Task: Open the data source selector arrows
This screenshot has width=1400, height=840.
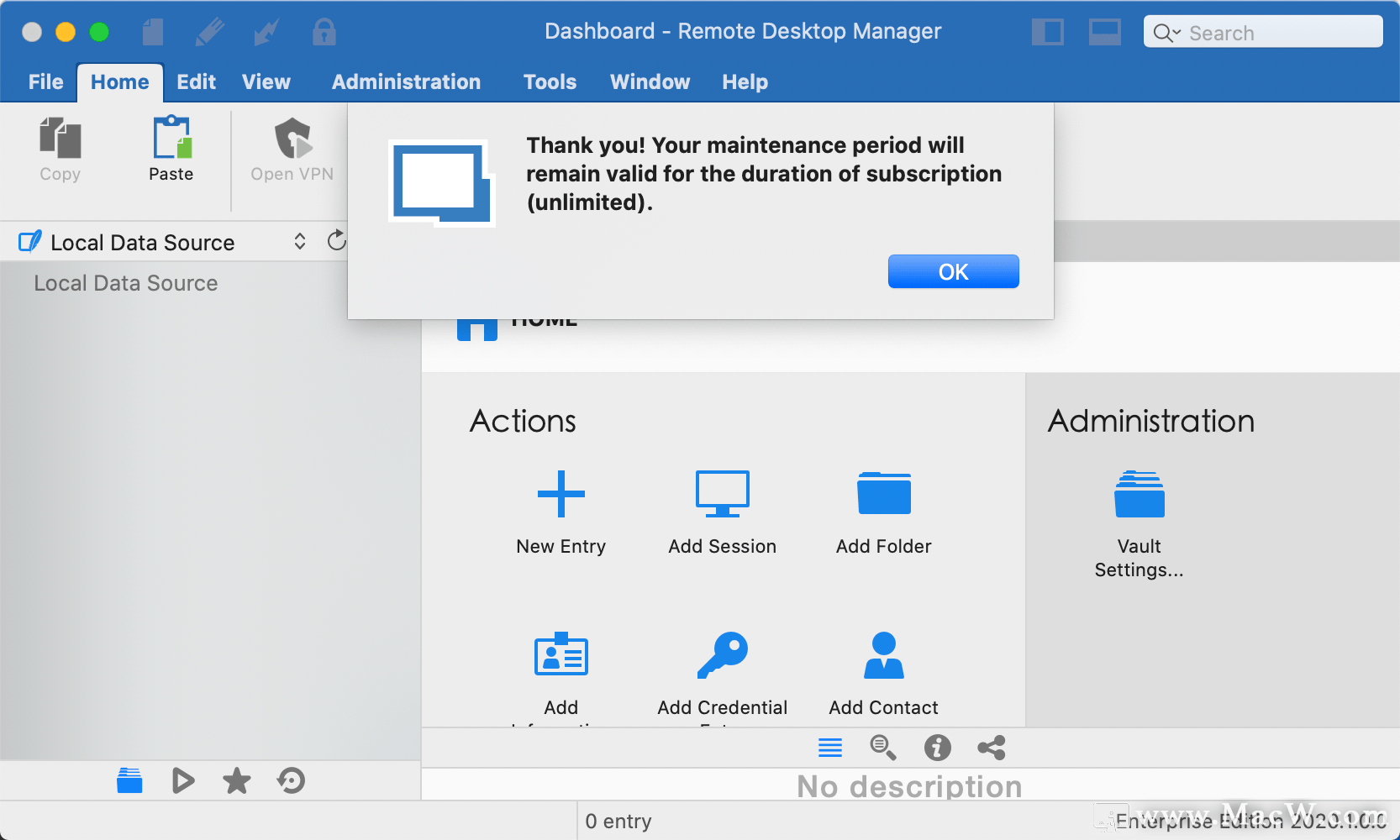Action: 300,241
